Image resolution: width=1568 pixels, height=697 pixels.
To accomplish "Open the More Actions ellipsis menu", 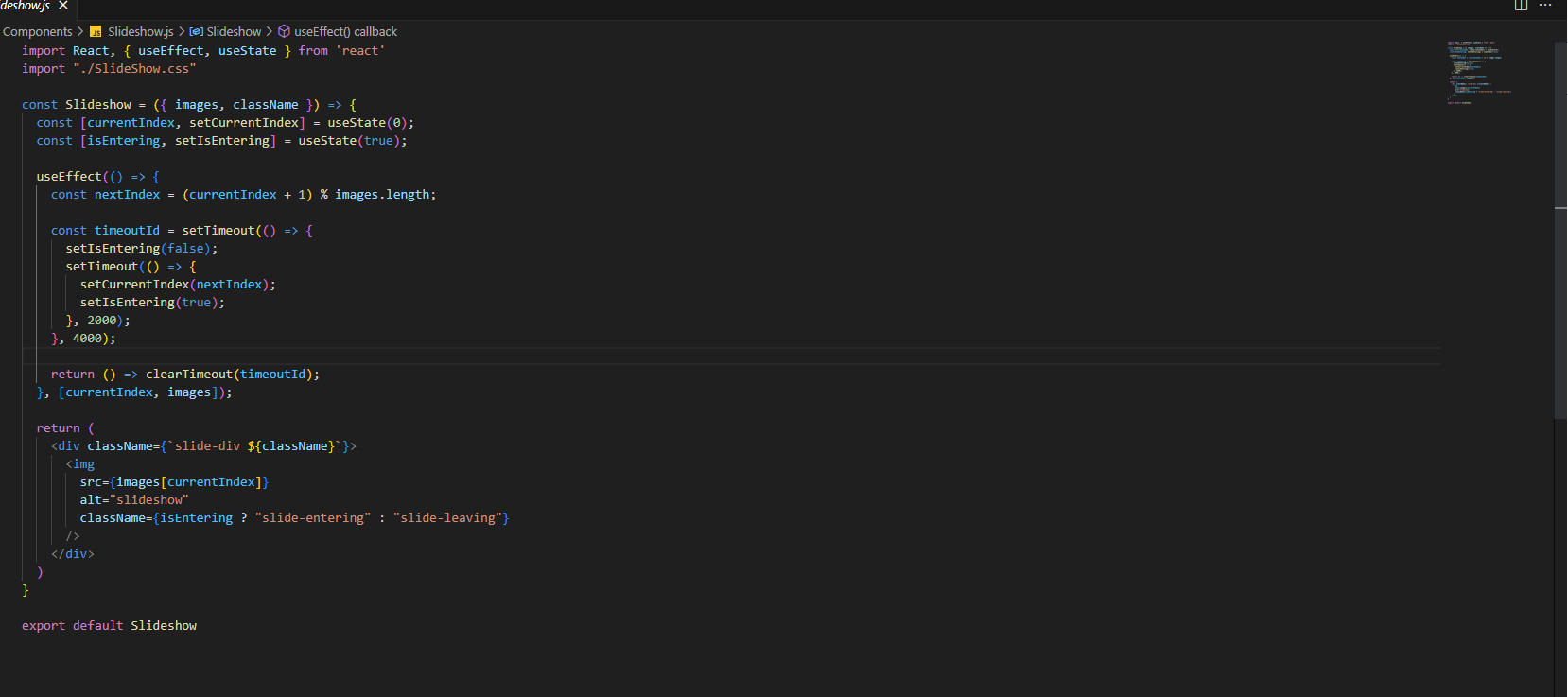I will pos(1545,6).
